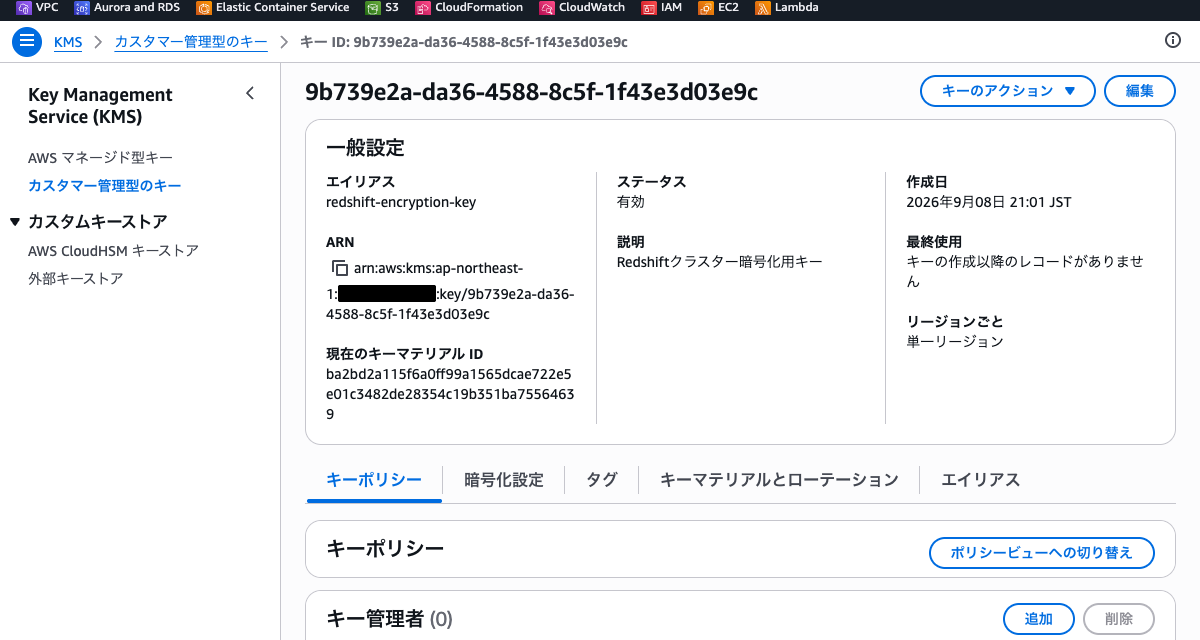
Task: Open the IAM service icon shortcut
Action: 650,8
